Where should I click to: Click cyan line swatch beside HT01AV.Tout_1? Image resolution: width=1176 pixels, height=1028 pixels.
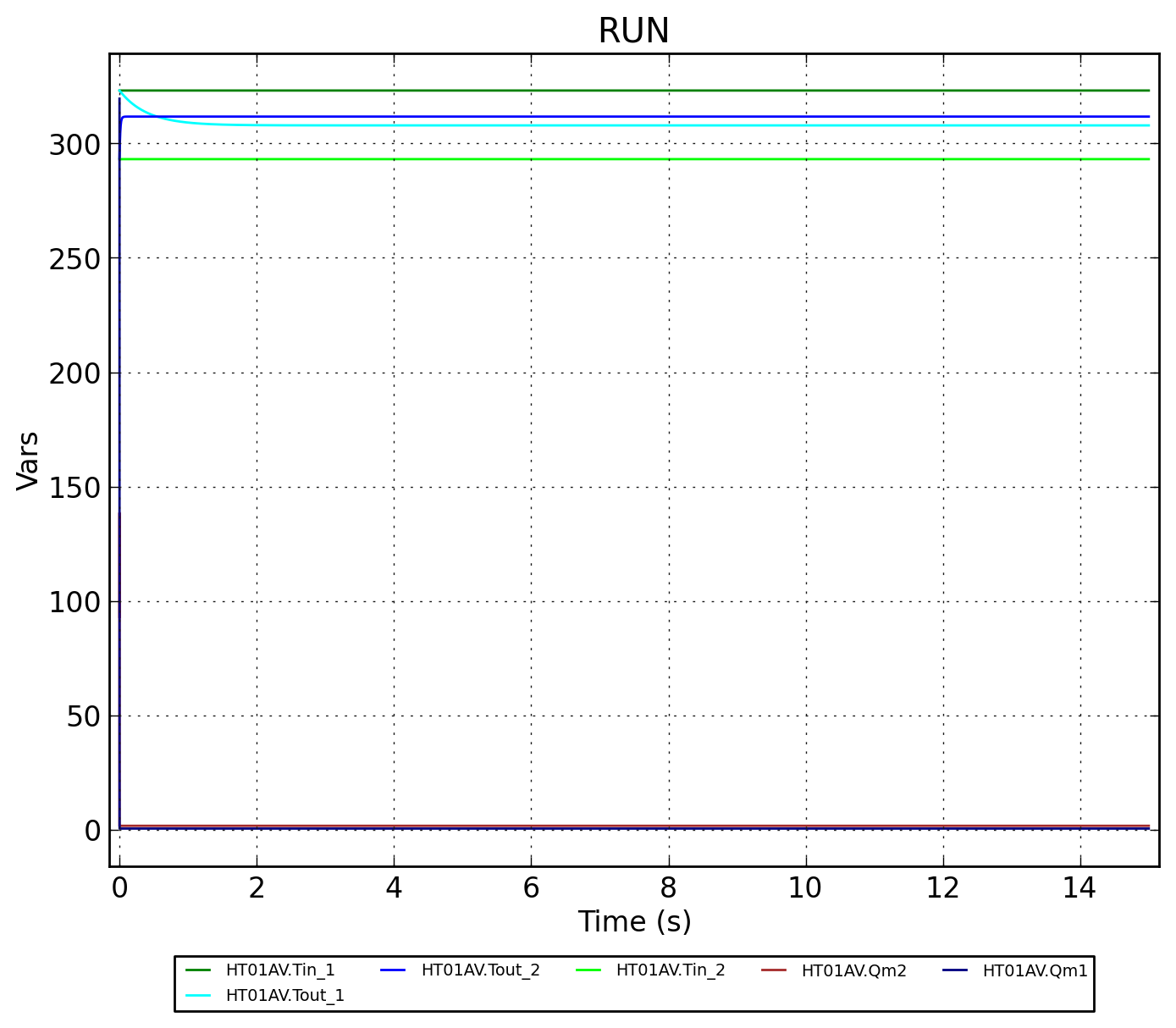point(198,996)
